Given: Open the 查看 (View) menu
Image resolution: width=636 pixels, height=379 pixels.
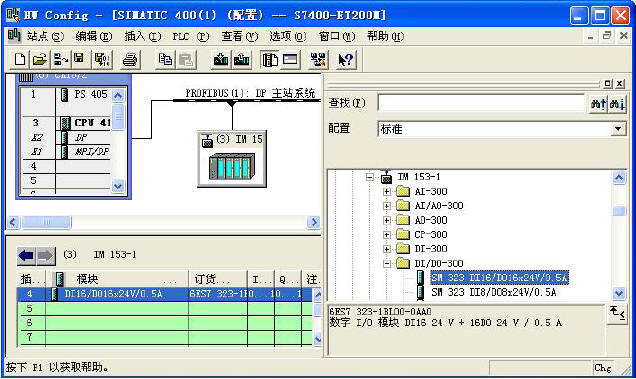Looking at the screenshot, I should pyautogui.click(x=240, y=37).
